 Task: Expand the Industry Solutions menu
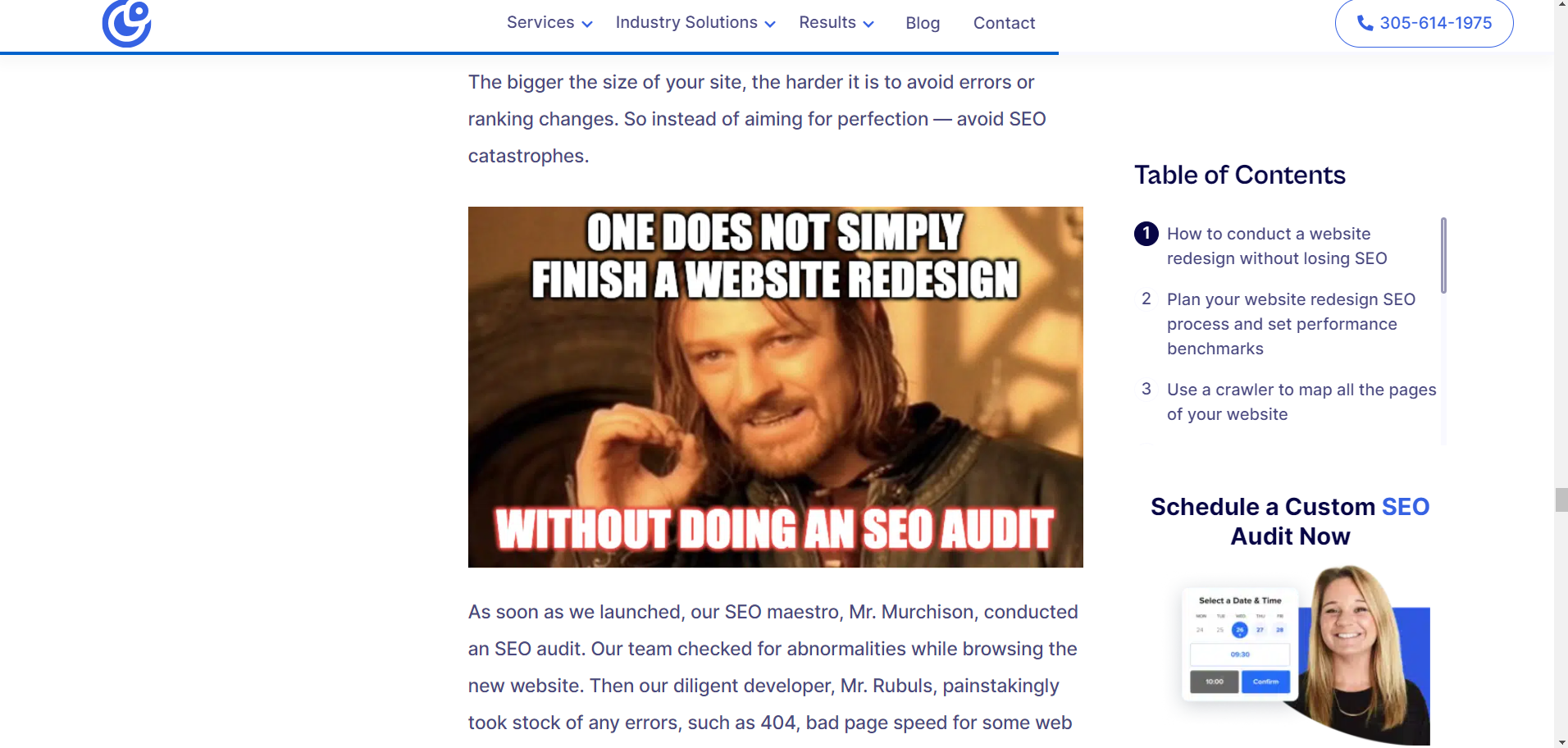click(695, 23)
